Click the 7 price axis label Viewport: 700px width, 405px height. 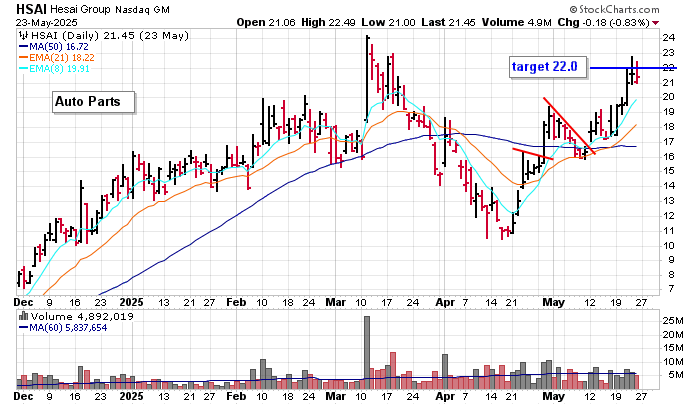pos(671,289)
